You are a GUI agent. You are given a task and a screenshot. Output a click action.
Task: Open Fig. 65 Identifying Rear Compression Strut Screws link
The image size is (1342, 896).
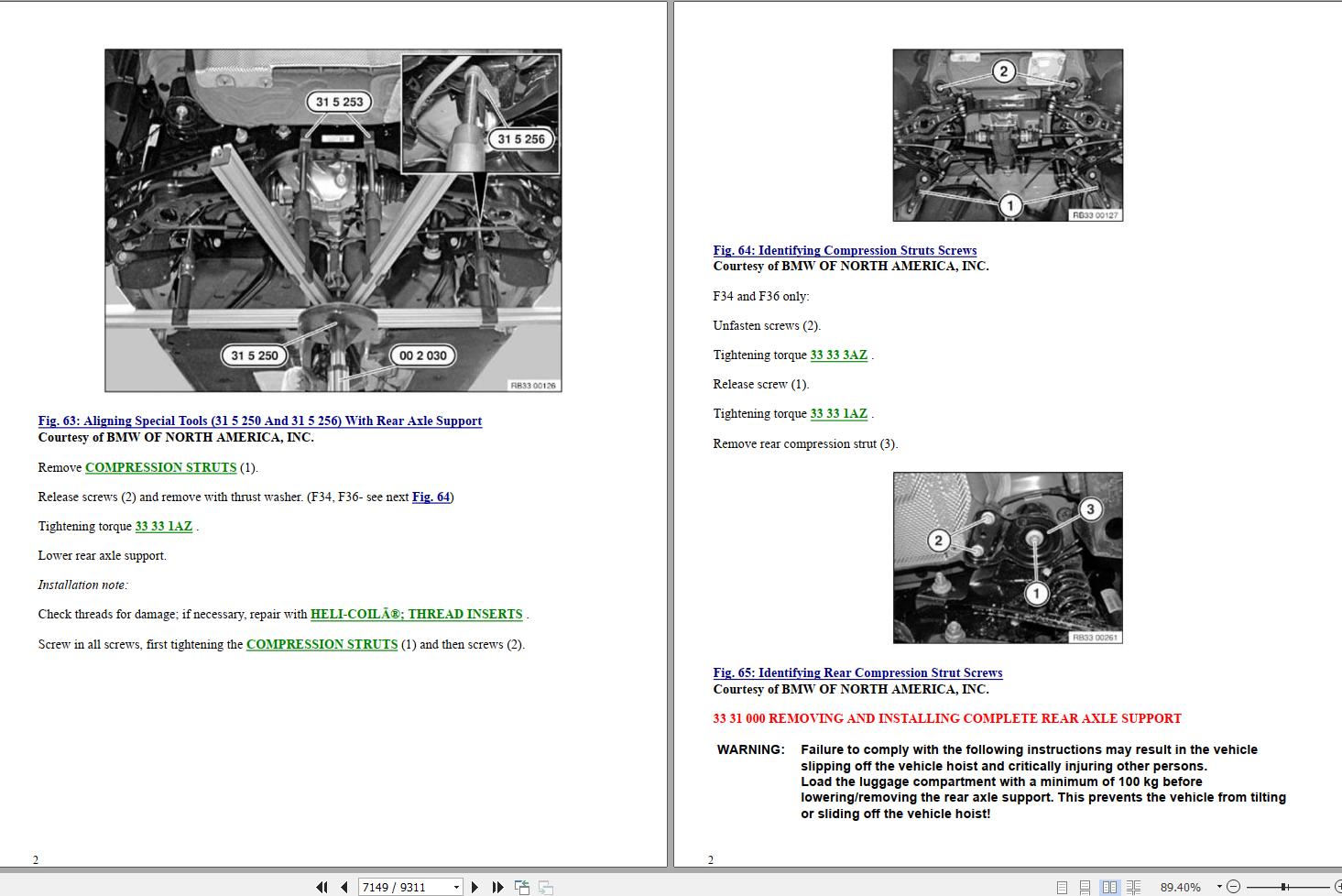point(857,672)
